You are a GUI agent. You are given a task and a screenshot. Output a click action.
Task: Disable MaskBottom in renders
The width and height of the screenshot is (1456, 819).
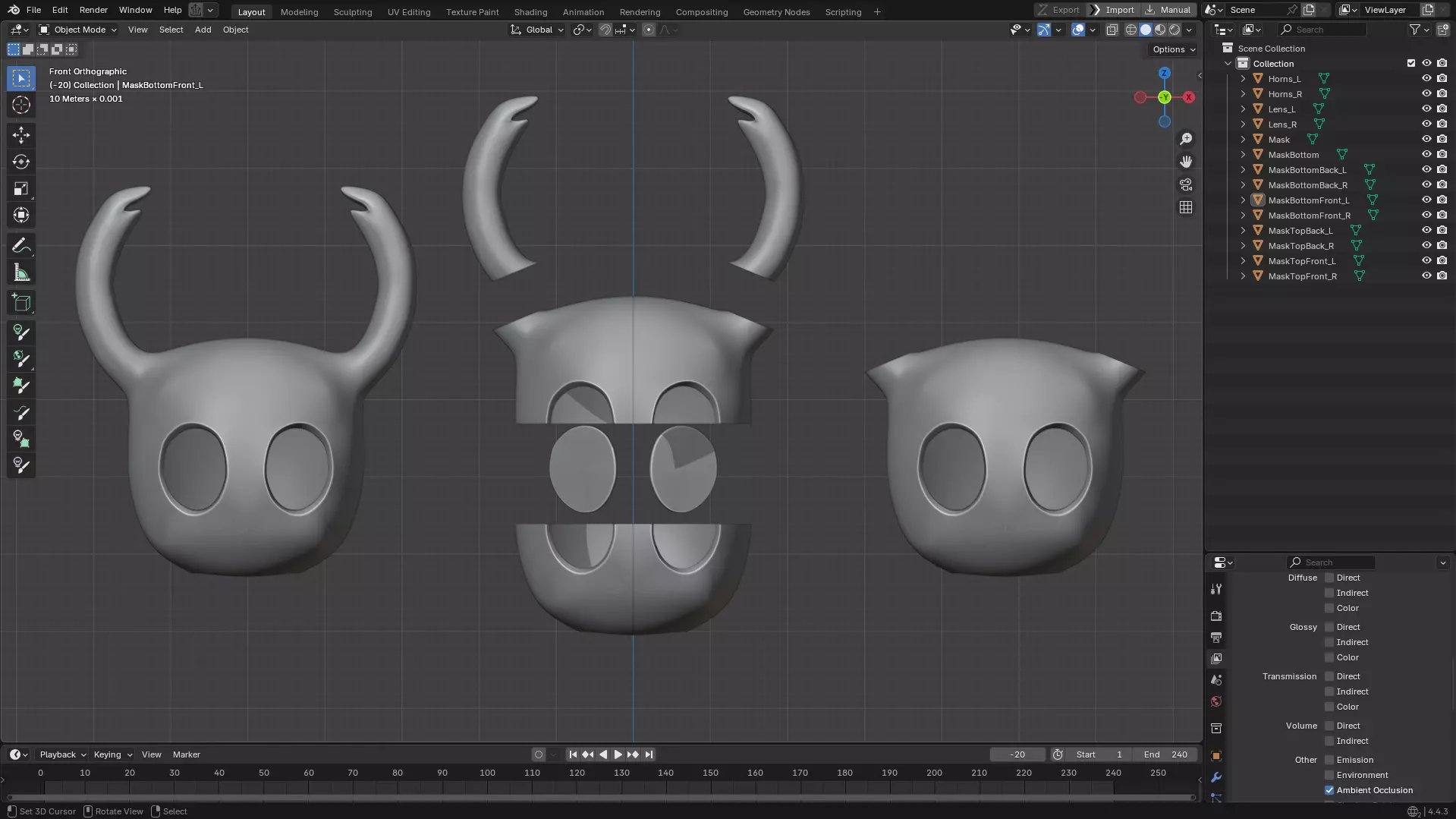(x=1442, y=154)
